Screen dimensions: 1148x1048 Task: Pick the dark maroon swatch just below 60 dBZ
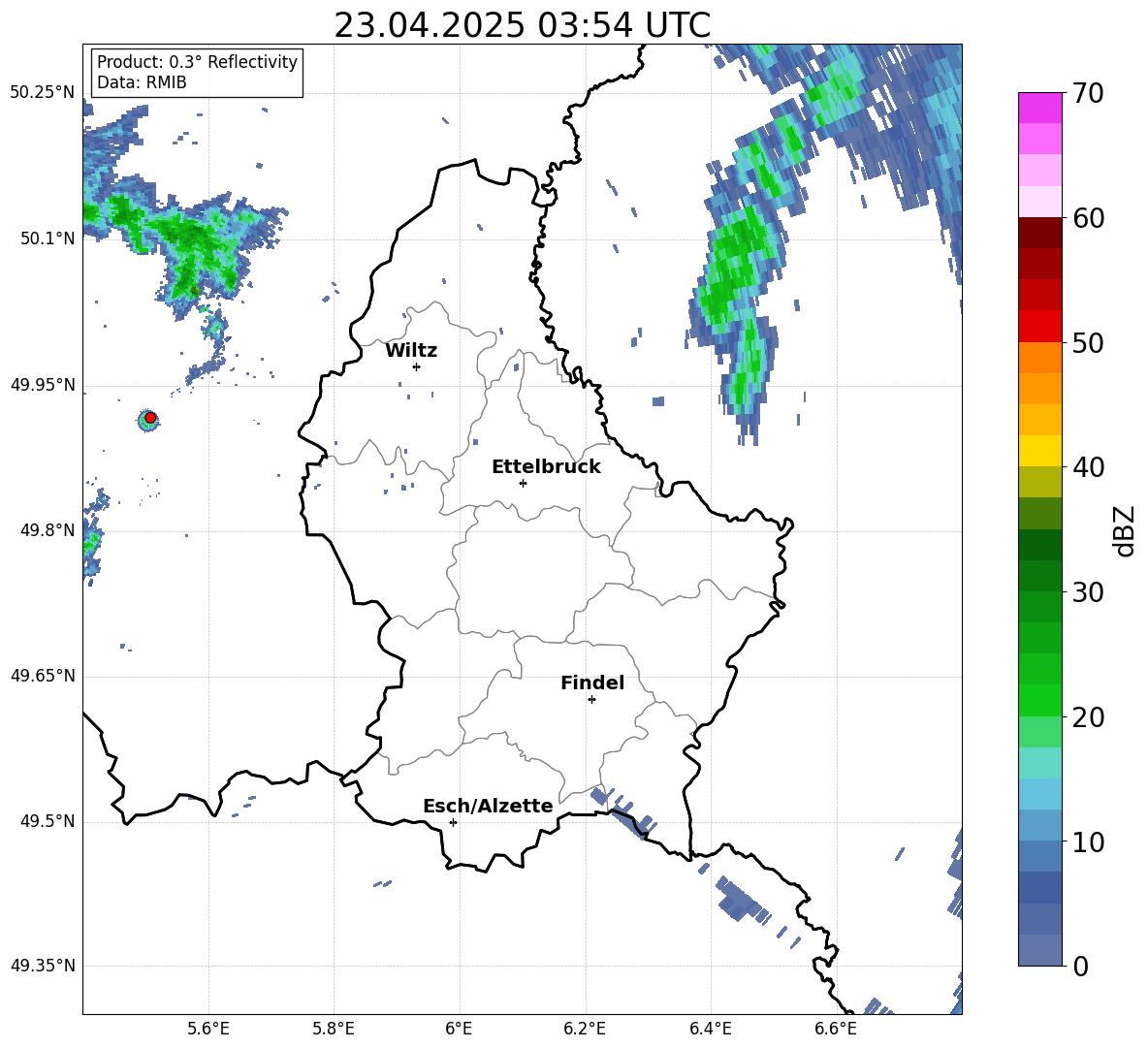1039,233
